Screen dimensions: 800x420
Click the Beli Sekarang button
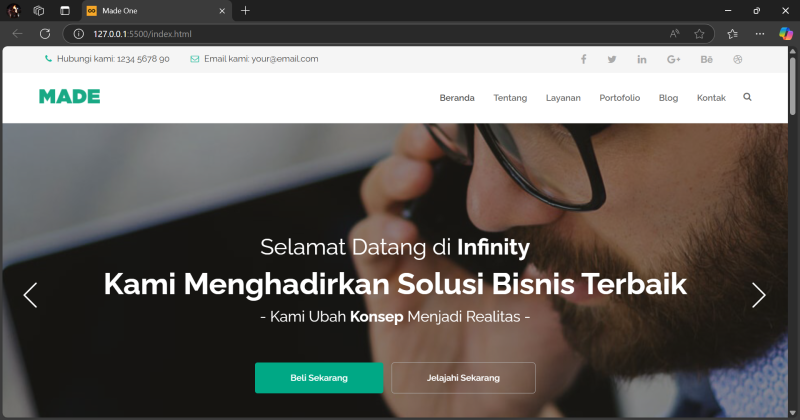click(319, 378)
